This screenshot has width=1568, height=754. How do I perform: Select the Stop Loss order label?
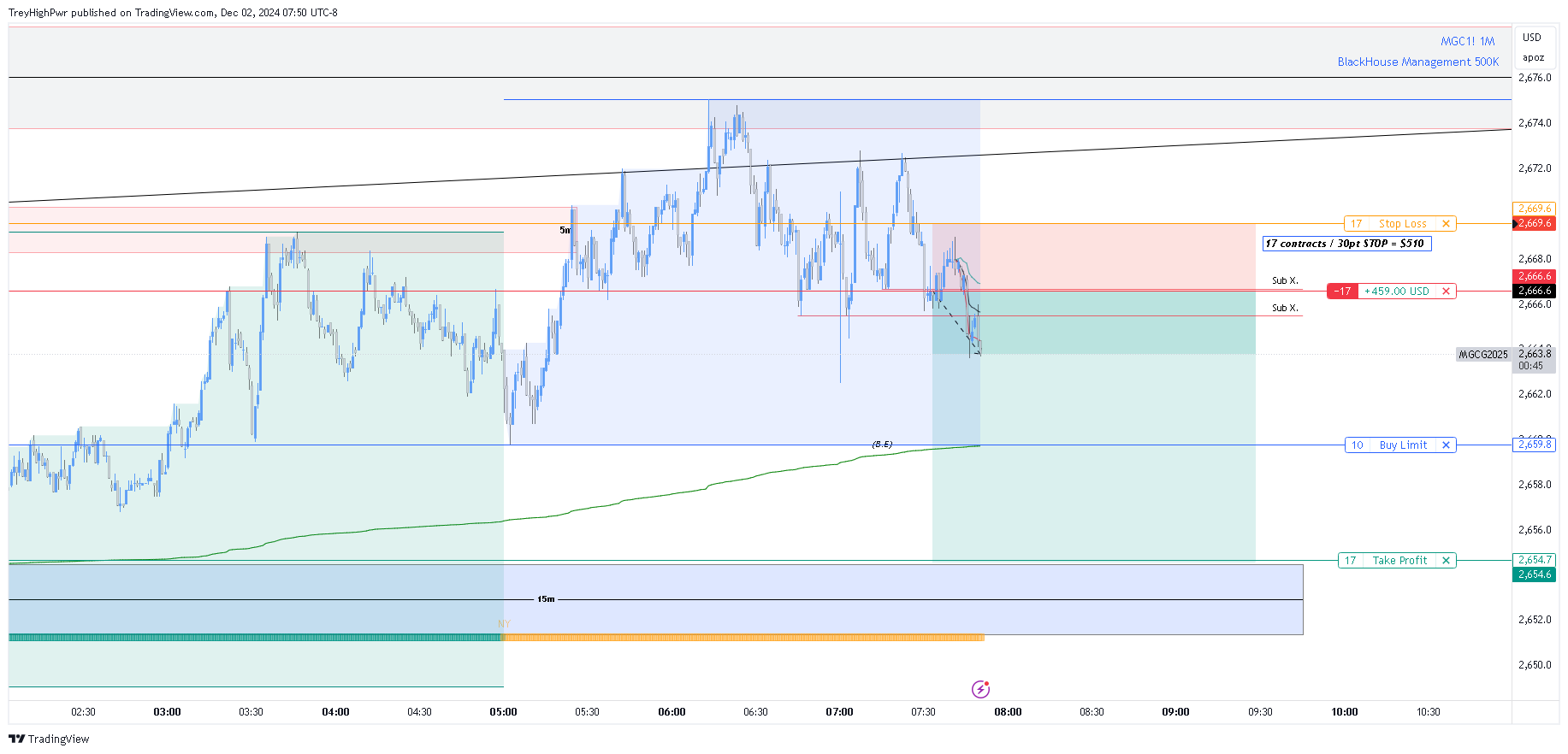point(1403,224)
